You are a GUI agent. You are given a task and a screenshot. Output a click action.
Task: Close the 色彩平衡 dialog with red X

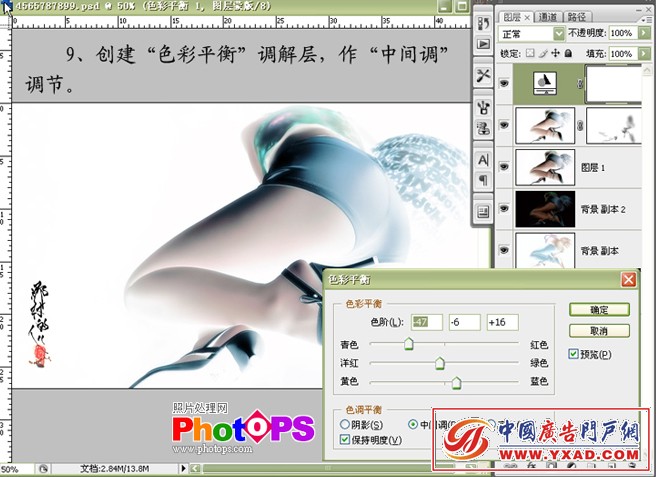coord(628,279)
